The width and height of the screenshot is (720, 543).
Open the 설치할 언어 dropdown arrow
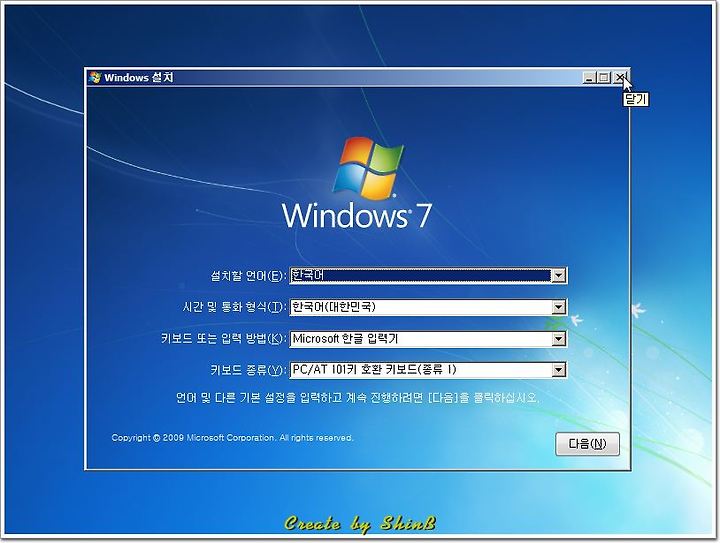(558, 275)
